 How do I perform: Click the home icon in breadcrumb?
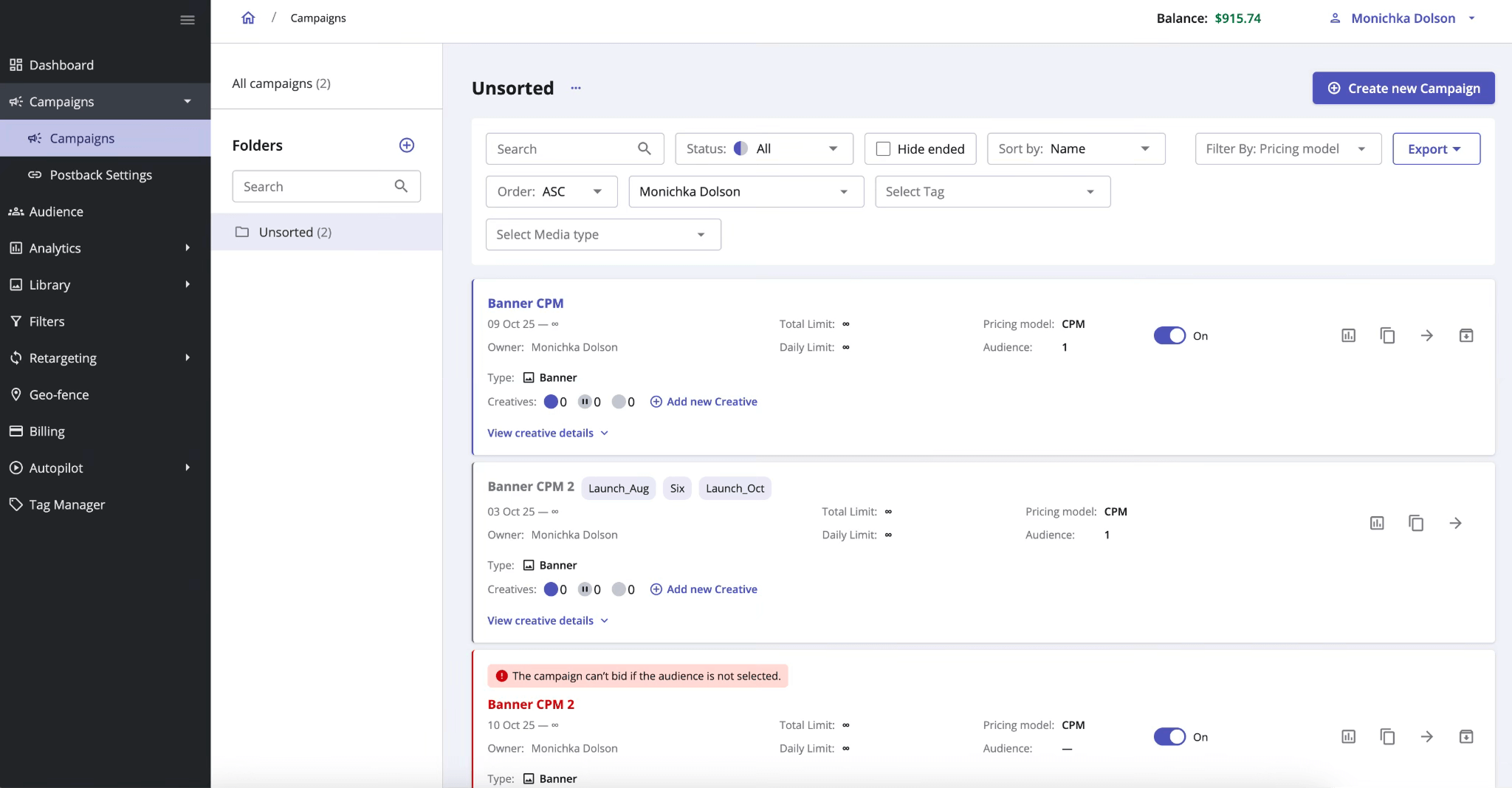coord(248,18)
